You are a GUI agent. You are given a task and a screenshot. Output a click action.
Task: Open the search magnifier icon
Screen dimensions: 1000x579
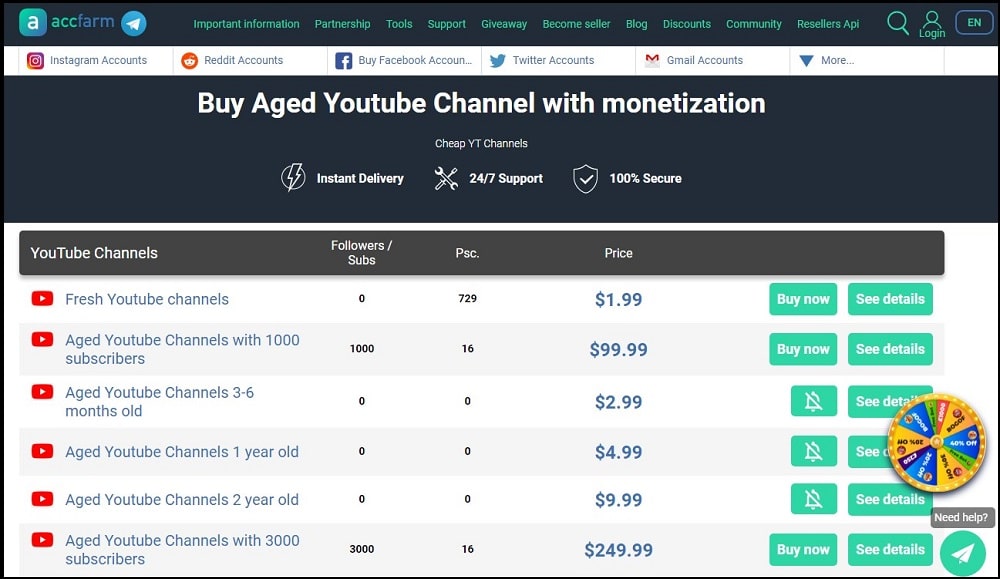click(x=897, y=23)
